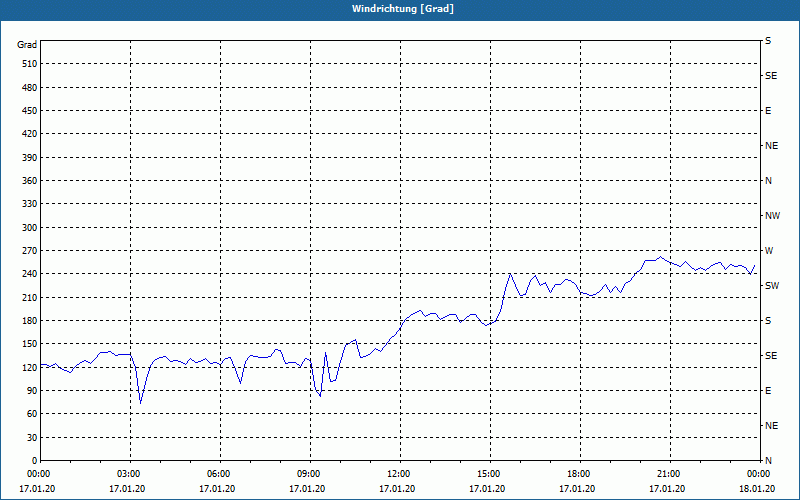
Task: Select the 18:00 time label on the x-axis
Action: click(577, 474)
